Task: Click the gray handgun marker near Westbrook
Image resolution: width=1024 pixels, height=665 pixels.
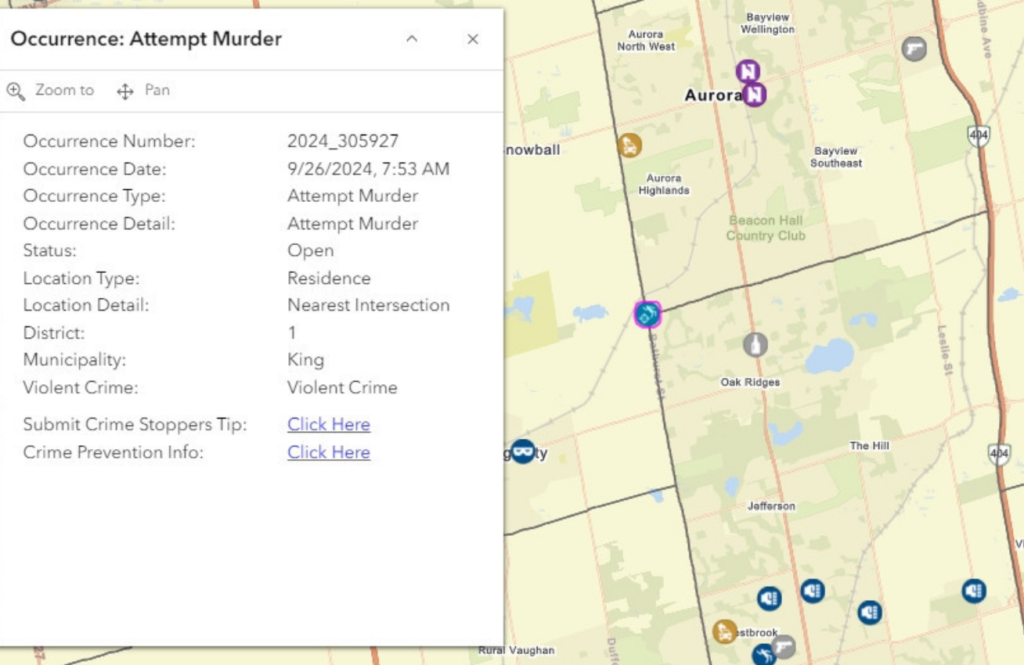Action: tap(784, 646)
